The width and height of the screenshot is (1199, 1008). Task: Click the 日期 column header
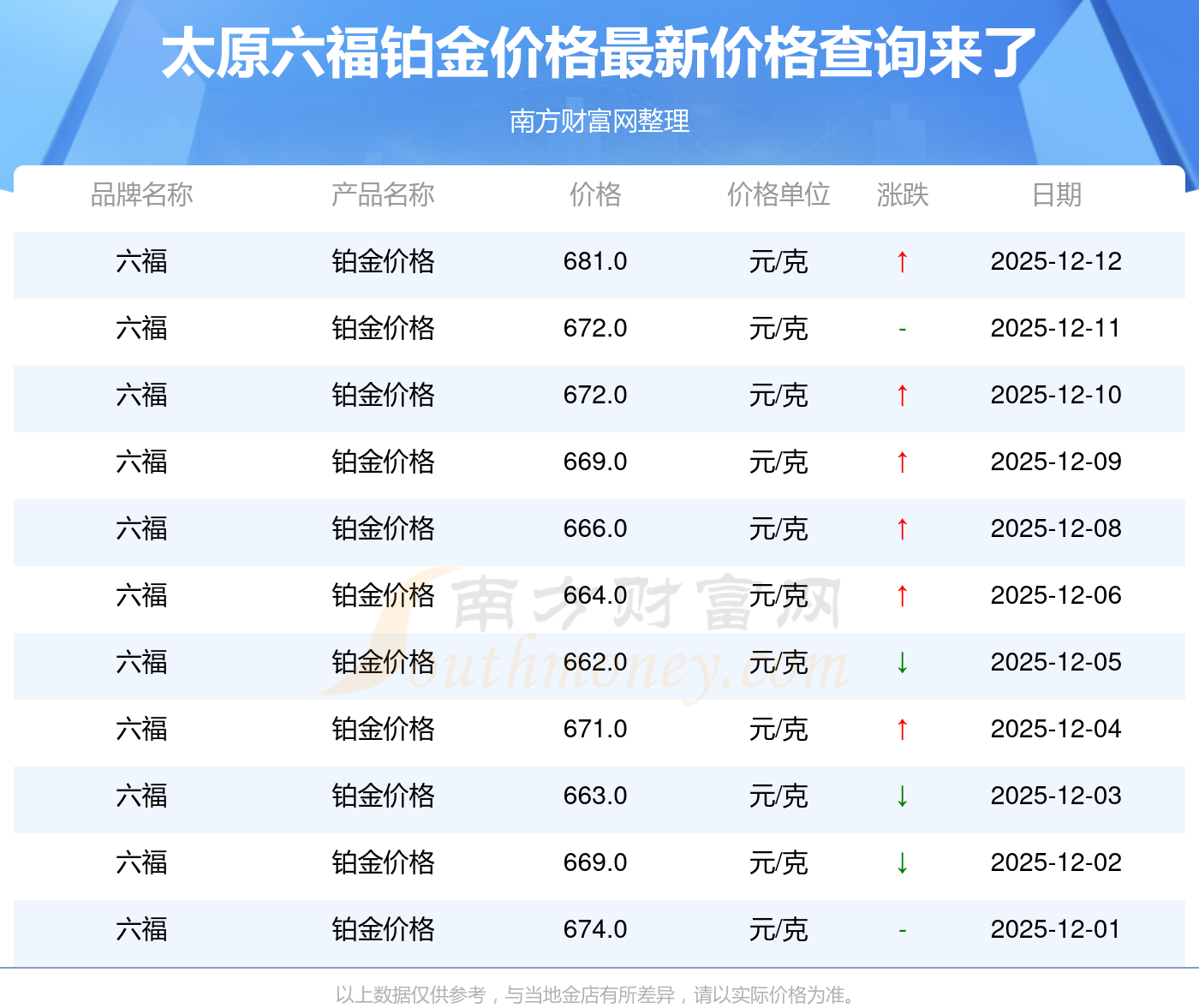coord(1057,195)
